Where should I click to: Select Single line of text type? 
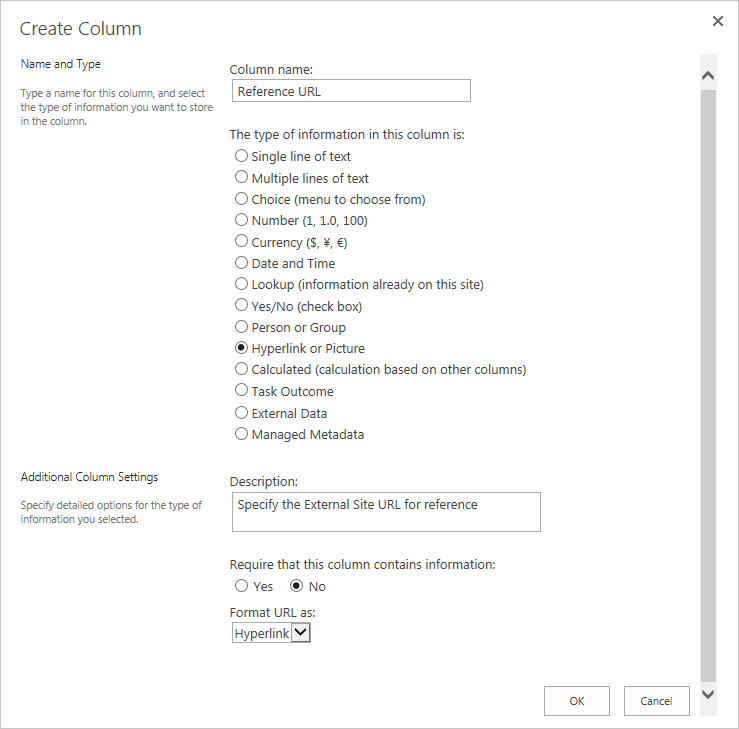(241, 155)
